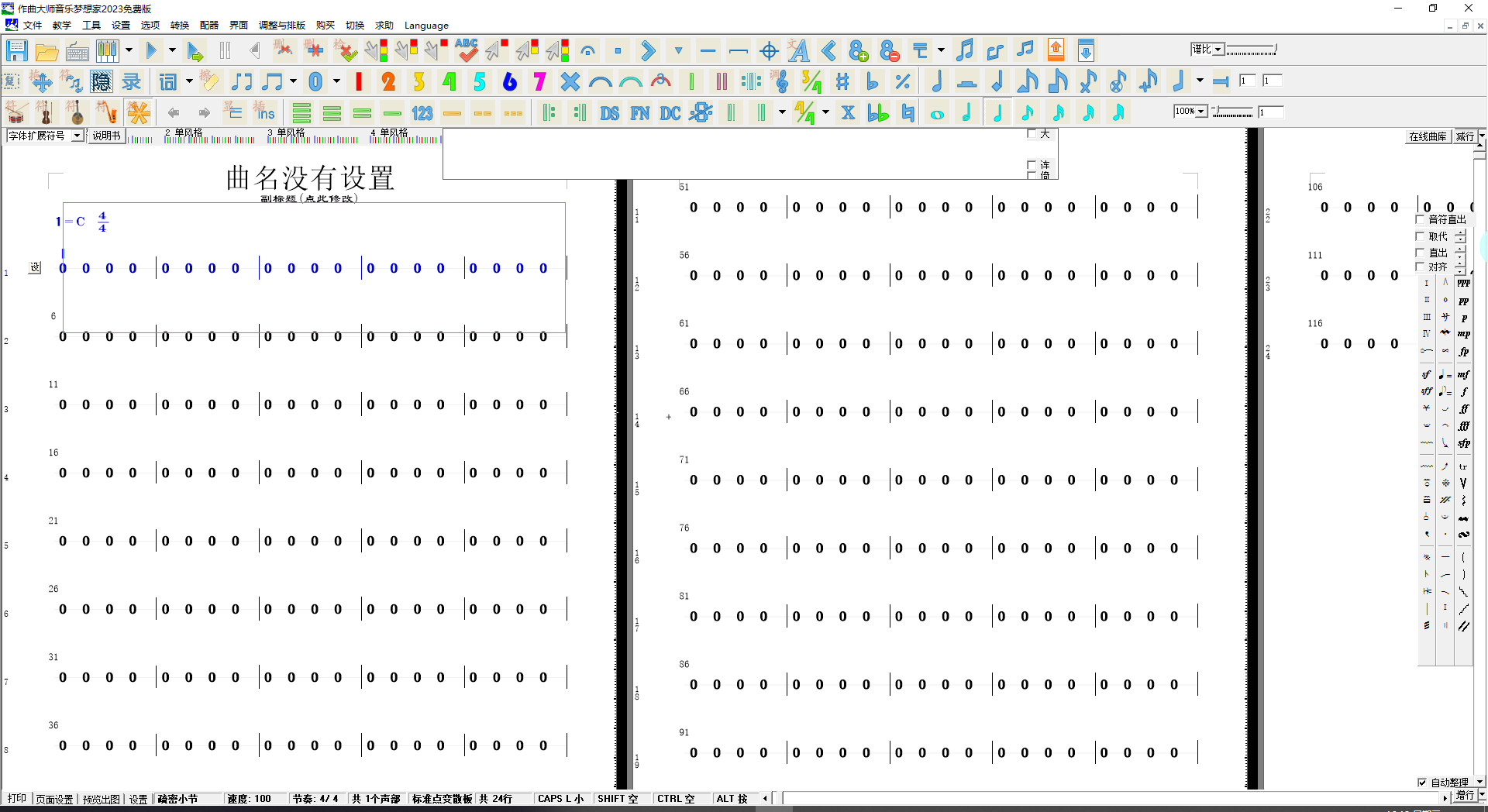This screenshot has width=1488, height=812.
Task: Click the 在线曲库 button
Action: 1428,136
